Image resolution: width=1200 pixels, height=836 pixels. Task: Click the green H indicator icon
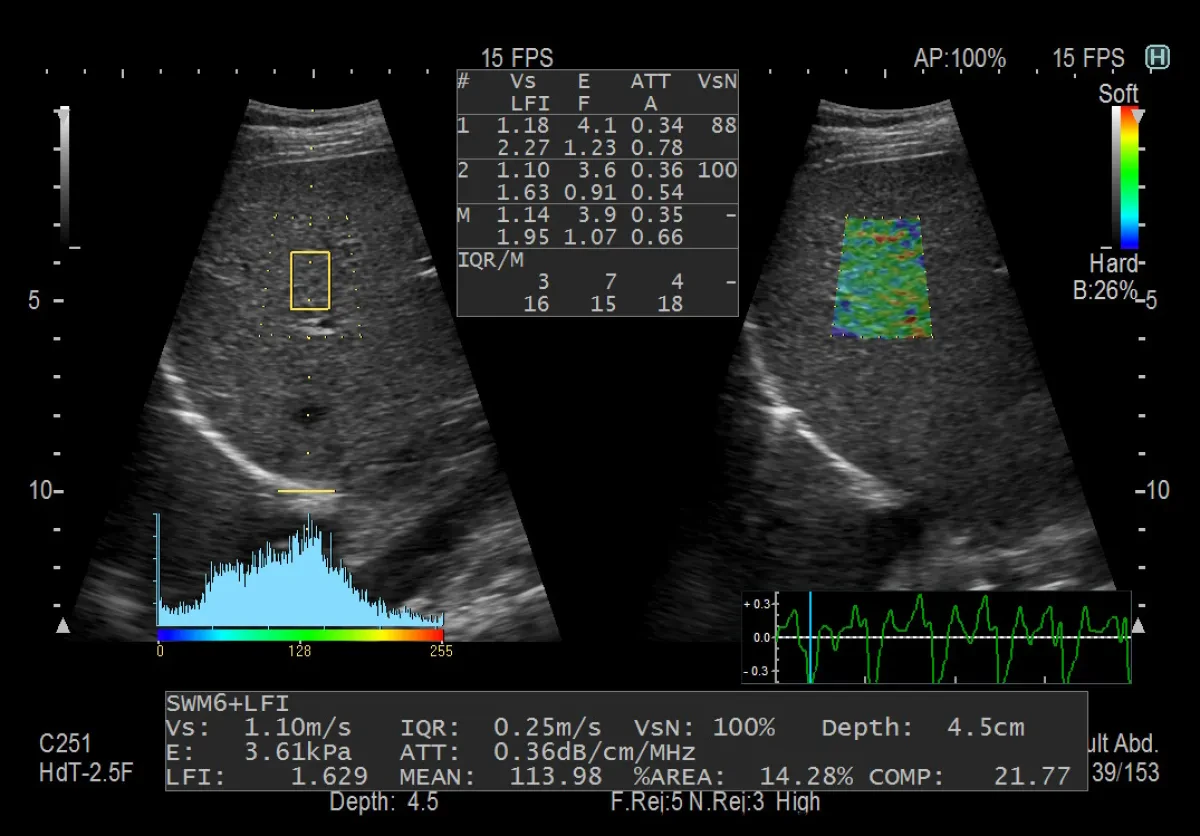click(x=1157, y=58)
